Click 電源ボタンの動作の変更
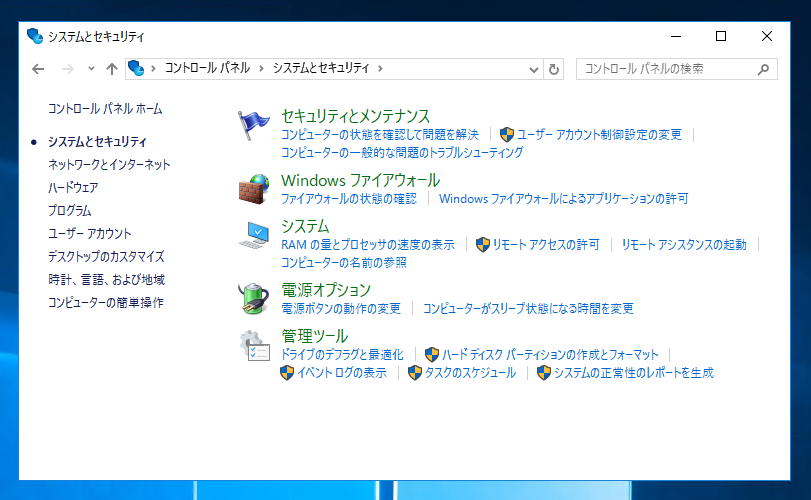 [x=341, y=309]
